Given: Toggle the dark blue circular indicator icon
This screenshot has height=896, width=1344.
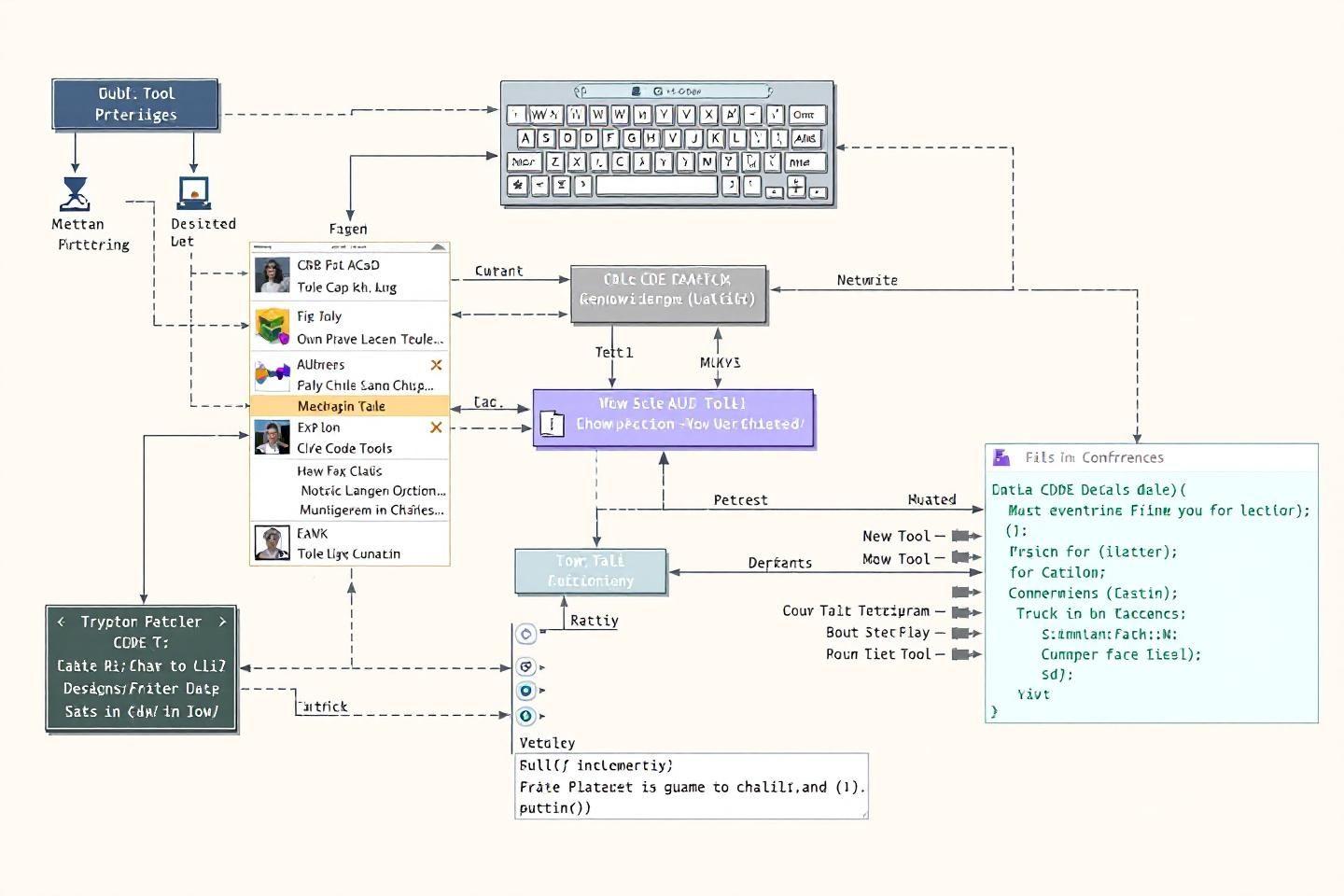Looking at the screenshot, I should click(527, 691).
